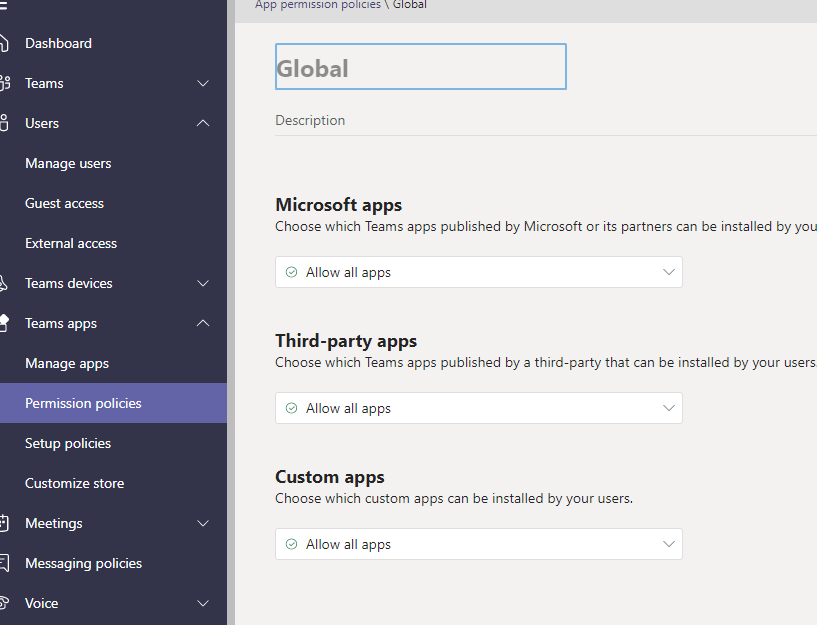Click the sidebar vertical scrollbar
The image size is (817, 626).
pyautogui.click(x=231, y=313)
